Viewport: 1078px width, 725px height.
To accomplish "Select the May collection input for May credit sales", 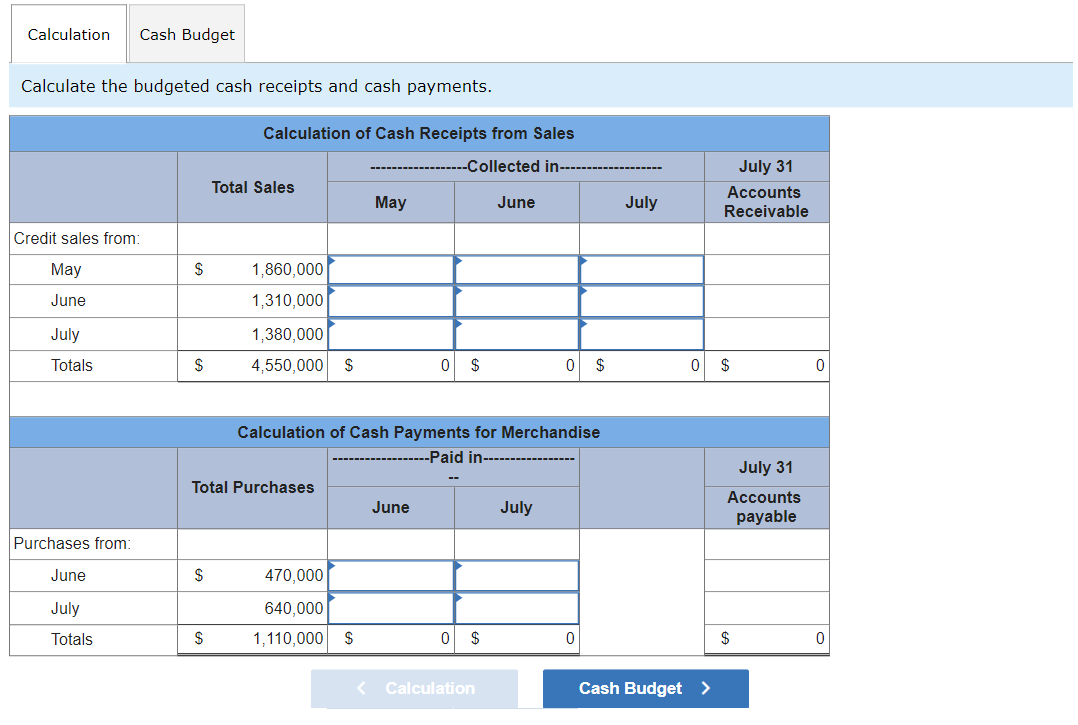I will [x=390, y=269].
